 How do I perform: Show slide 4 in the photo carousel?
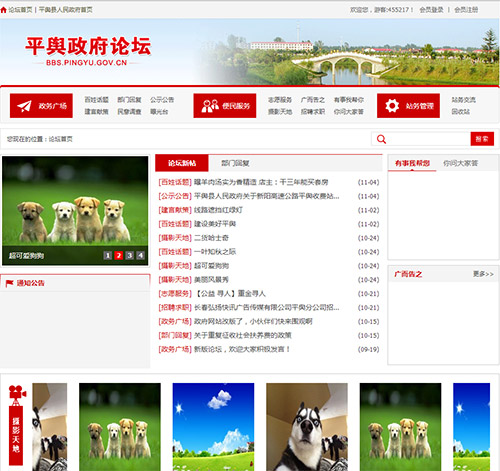coord(141,255)
